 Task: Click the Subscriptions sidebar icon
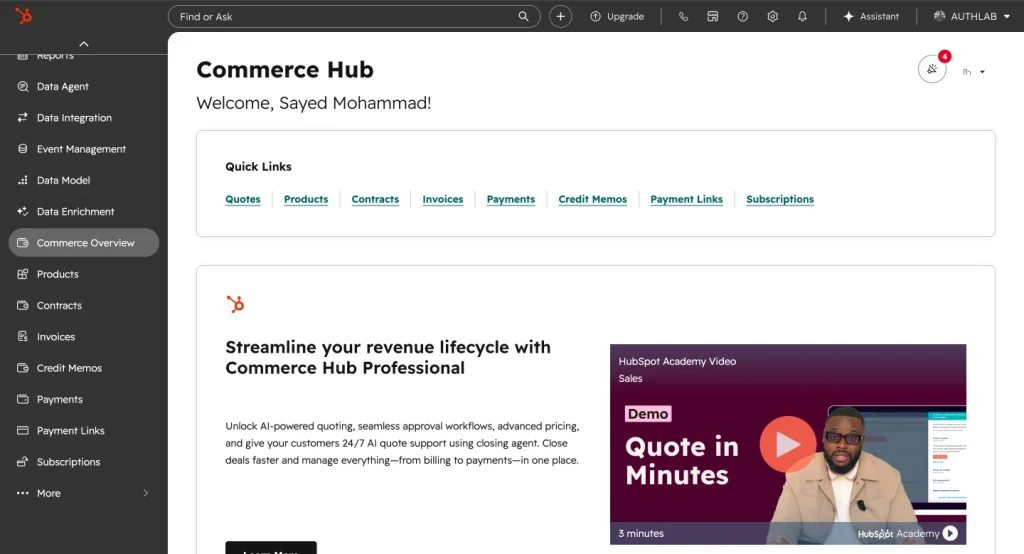click(23, 462)
